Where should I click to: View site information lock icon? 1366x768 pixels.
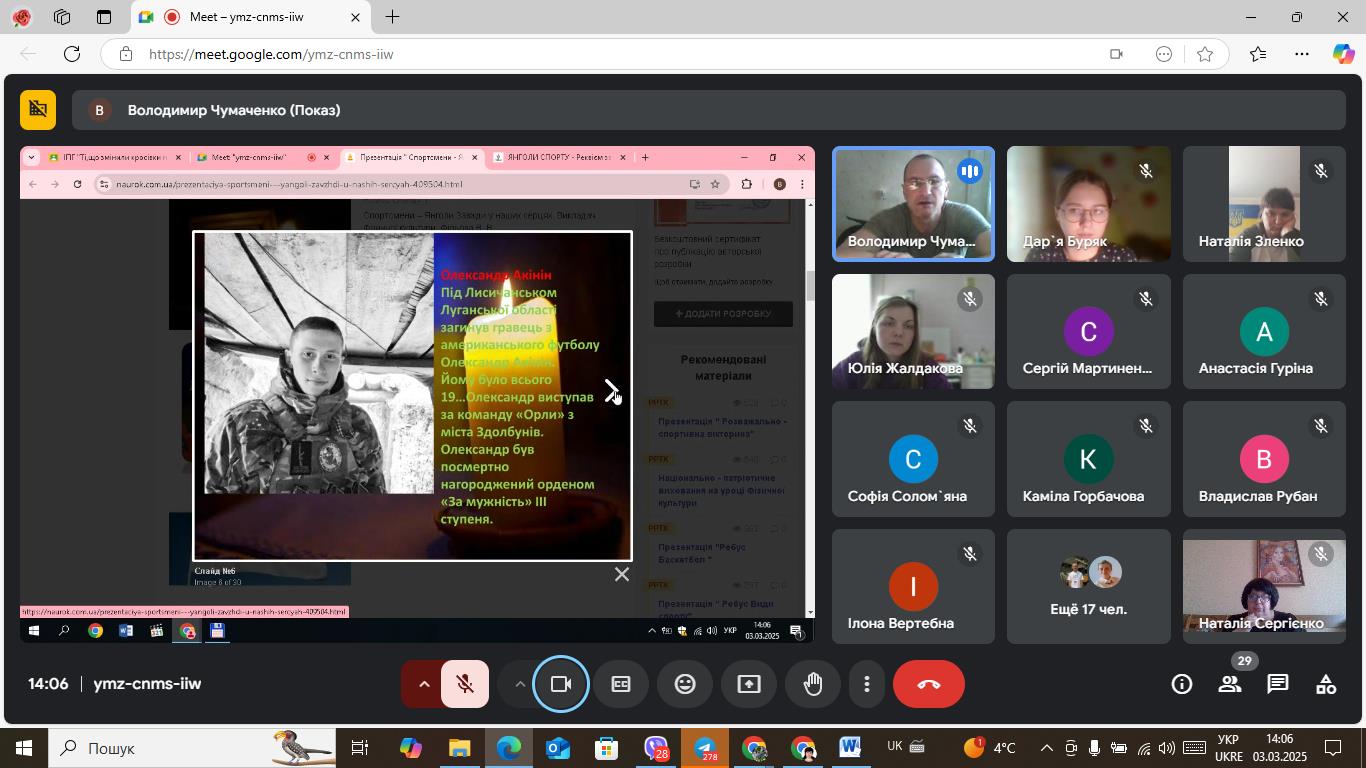(x=126, y=54)
